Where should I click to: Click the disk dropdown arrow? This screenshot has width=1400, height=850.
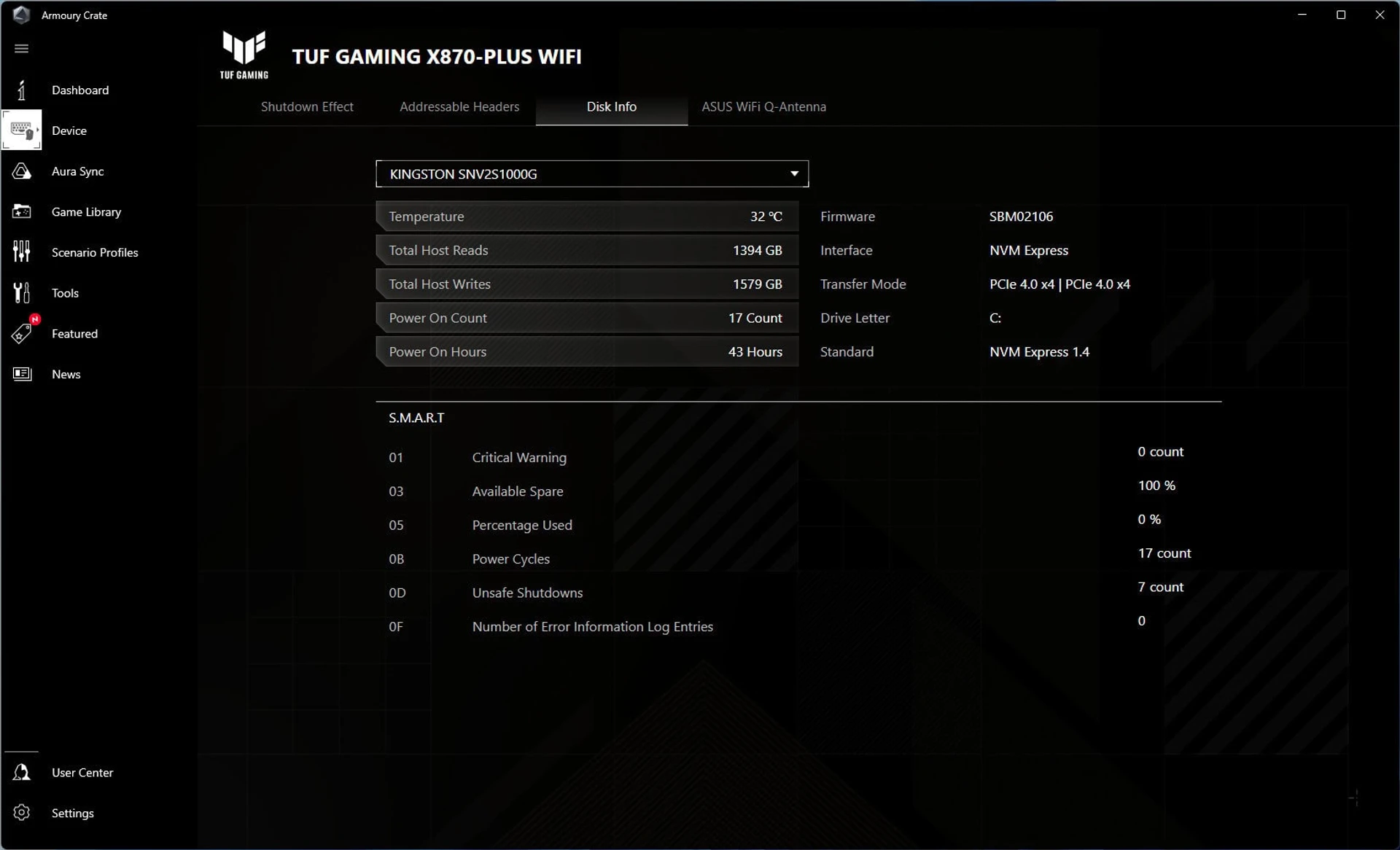click(794, 173)
